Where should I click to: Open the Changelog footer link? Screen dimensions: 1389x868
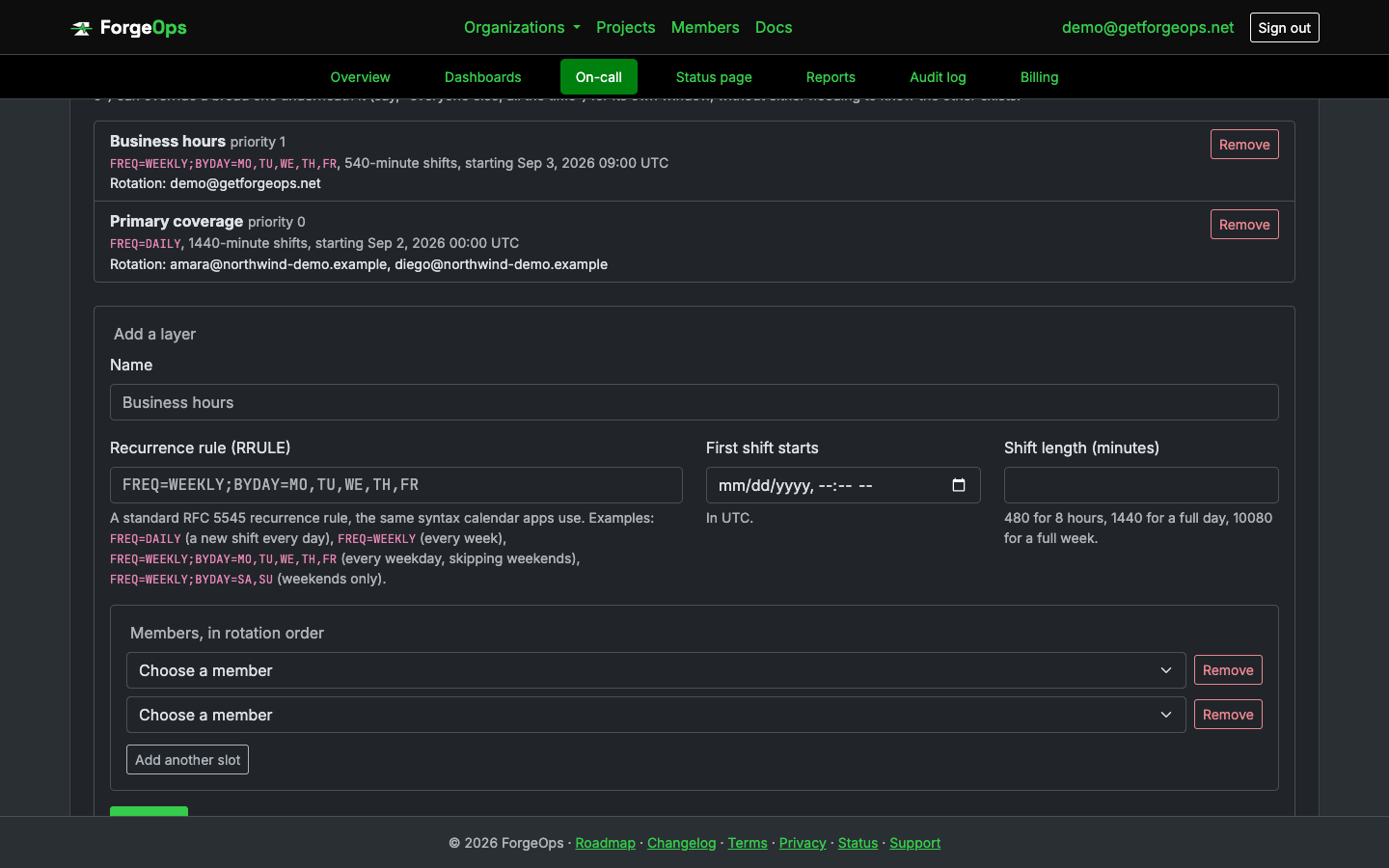pos(681,843)
